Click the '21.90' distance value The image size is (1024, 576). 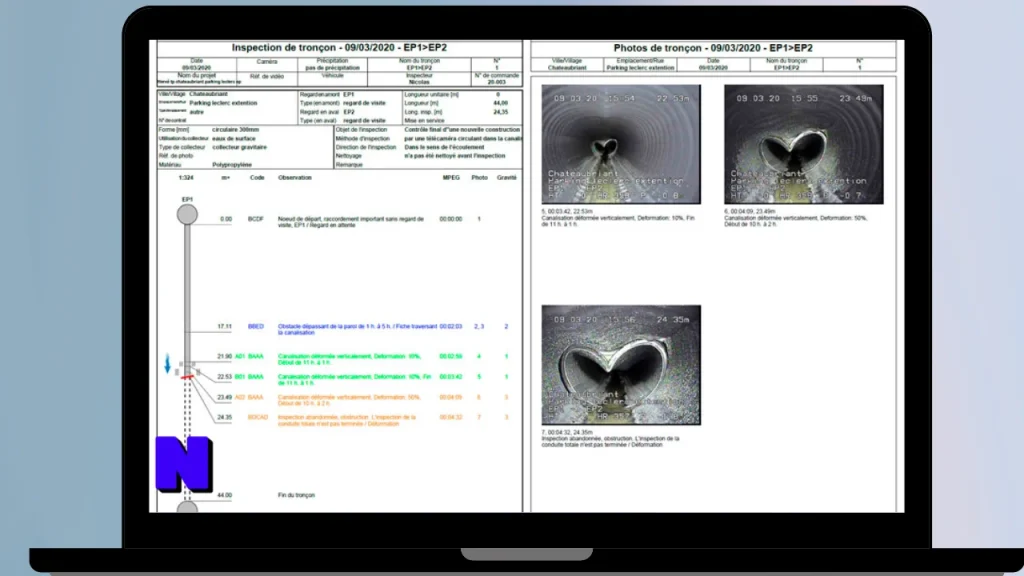point(225,357)
